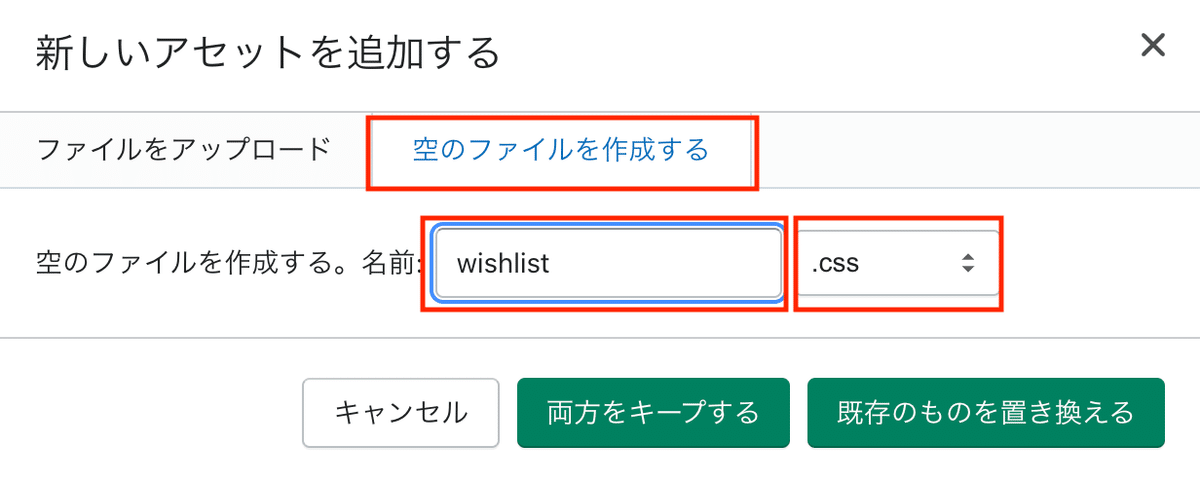This screenshot has width=1200, height=479.
Task: Open the file upload tab
Action: tap(183, 150)
